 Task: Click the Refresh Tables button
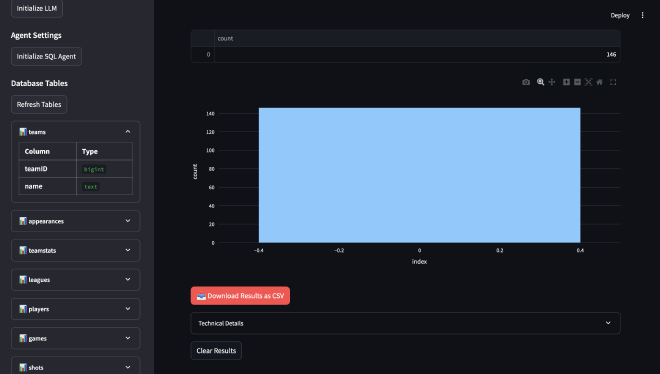39,104
